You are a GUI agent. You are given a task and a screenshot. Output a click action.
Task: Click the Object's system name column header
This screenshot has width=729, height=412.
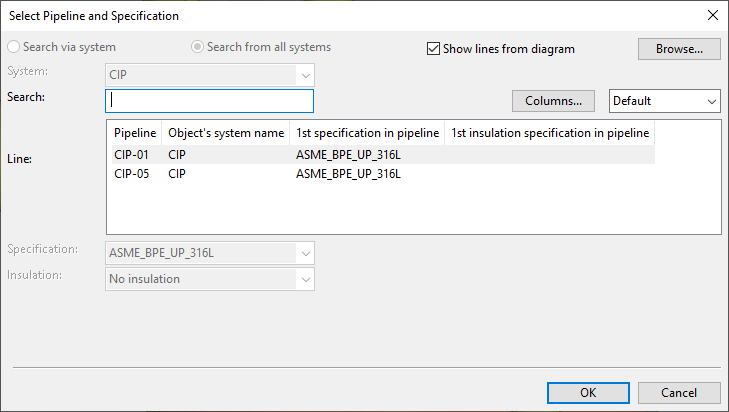point(225,133)
